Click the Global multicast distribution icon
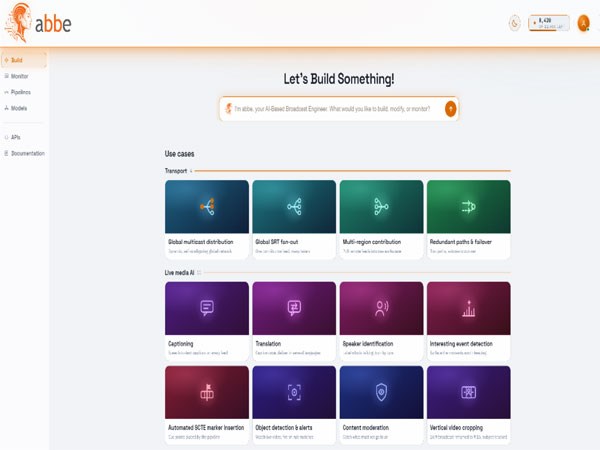Image resolution: width=600 pixels, height=450 pixels. (x=207, y=207)
